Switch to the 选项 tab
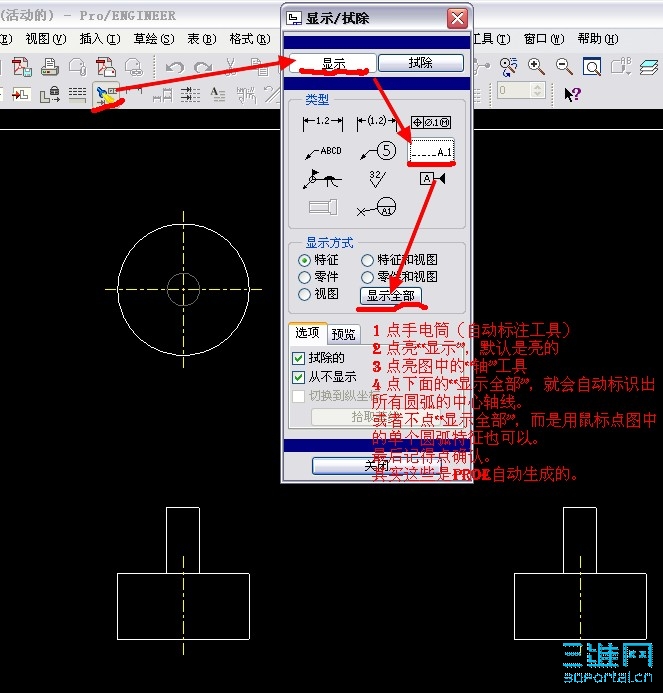The image size is (663, 693). coord(307,332)
